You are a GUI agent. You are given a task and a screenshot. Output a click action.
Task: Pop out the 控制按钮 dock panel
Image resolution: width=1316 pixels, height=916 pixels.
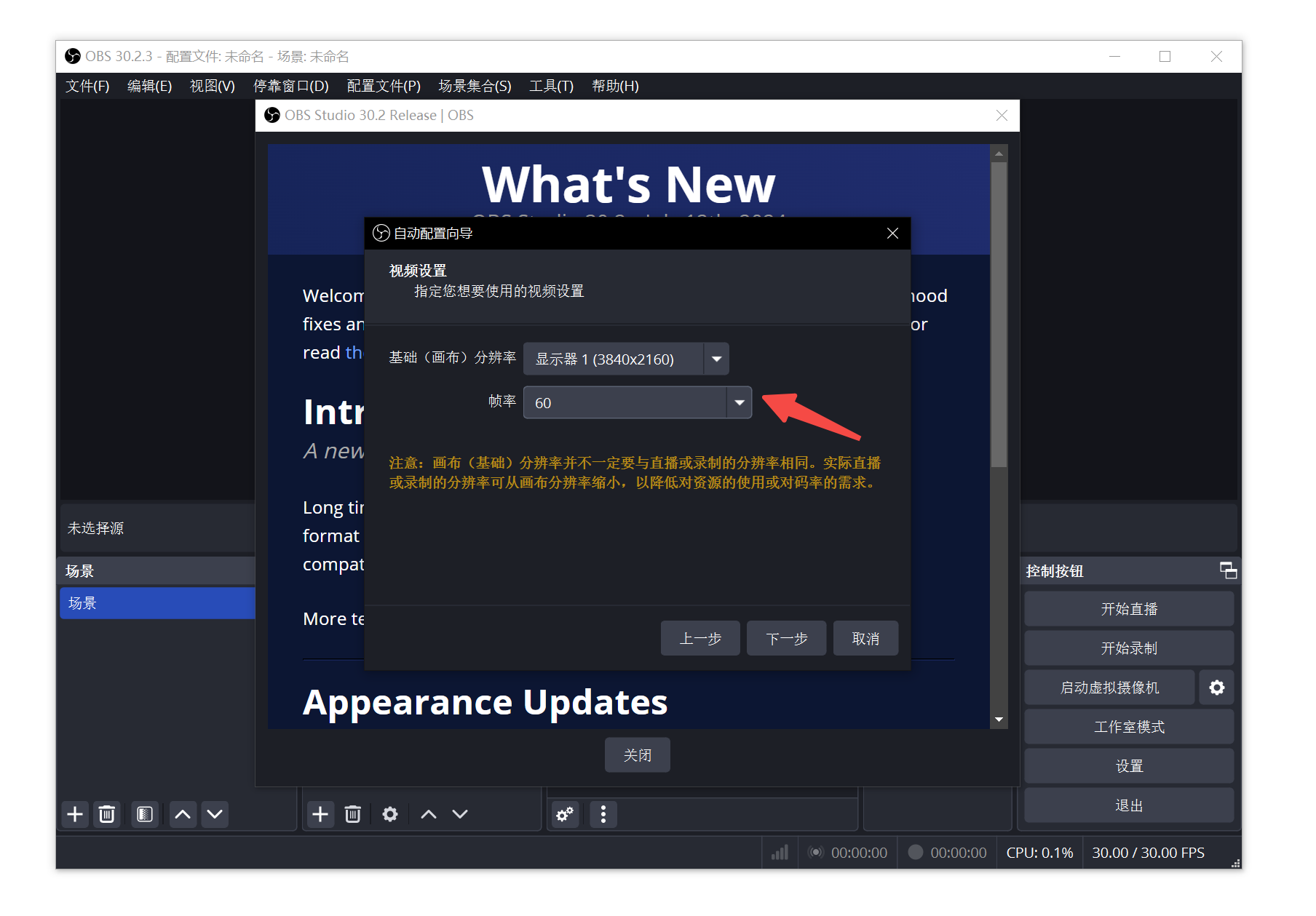pos(1228,570)
